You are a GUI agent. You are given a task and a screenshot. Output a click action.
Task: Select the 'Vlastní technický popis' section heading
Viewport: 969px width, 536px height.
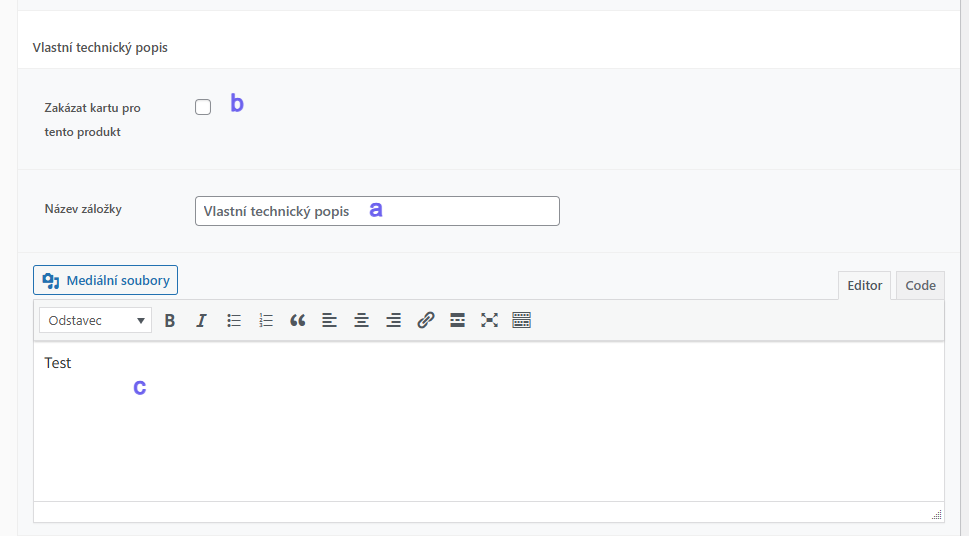[x=100, y=48]
